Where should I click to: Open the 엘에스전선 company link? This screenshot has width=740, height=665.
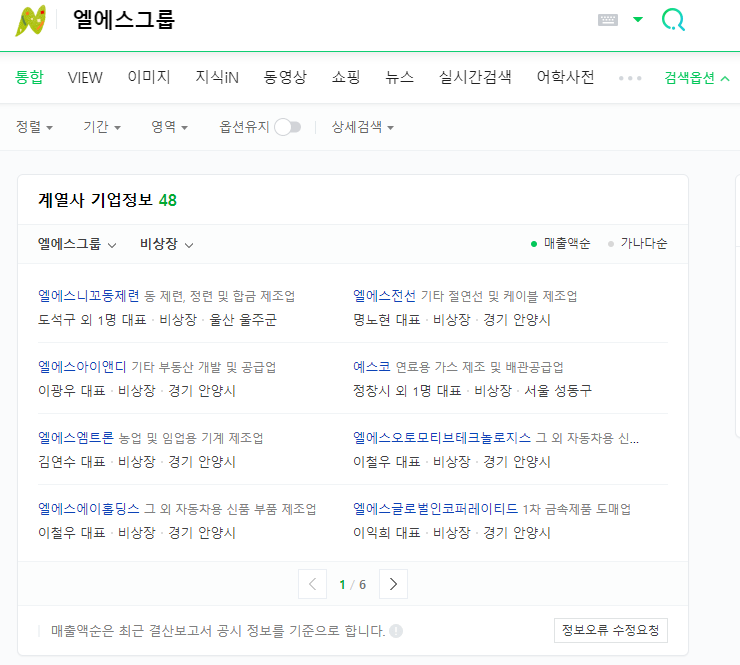pyautogui.click(x=384, y=296)
